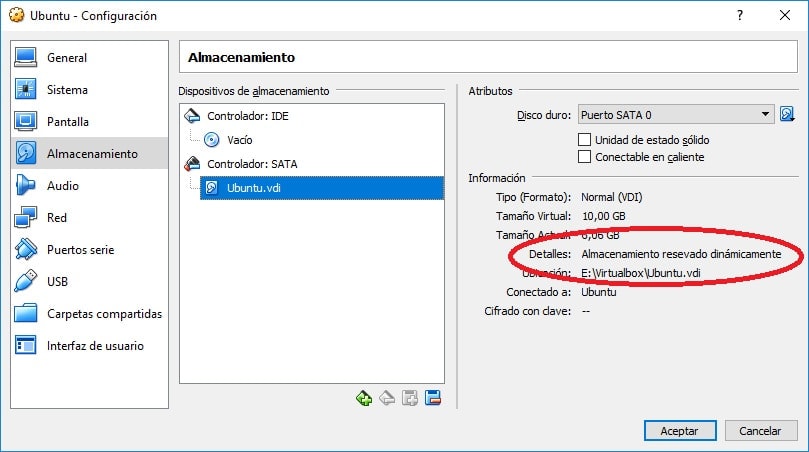This screenshot has width=809, height=452.
Task: Click 'Almacenamiento resevado dinámicamente' details text
Action: tap(682, 254)
